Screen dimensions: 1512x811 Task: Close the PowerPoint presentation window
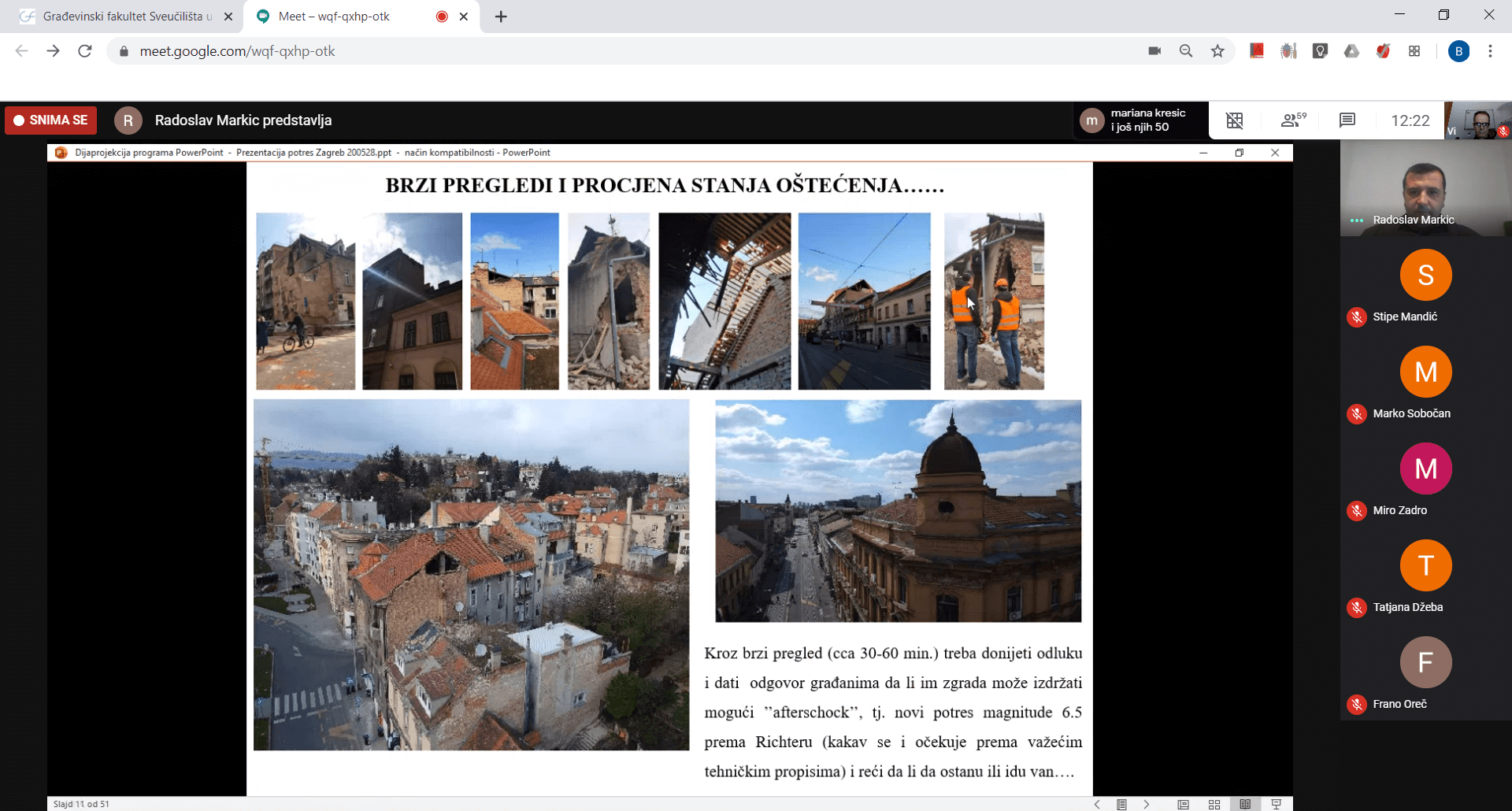[x=1275, y=153]
